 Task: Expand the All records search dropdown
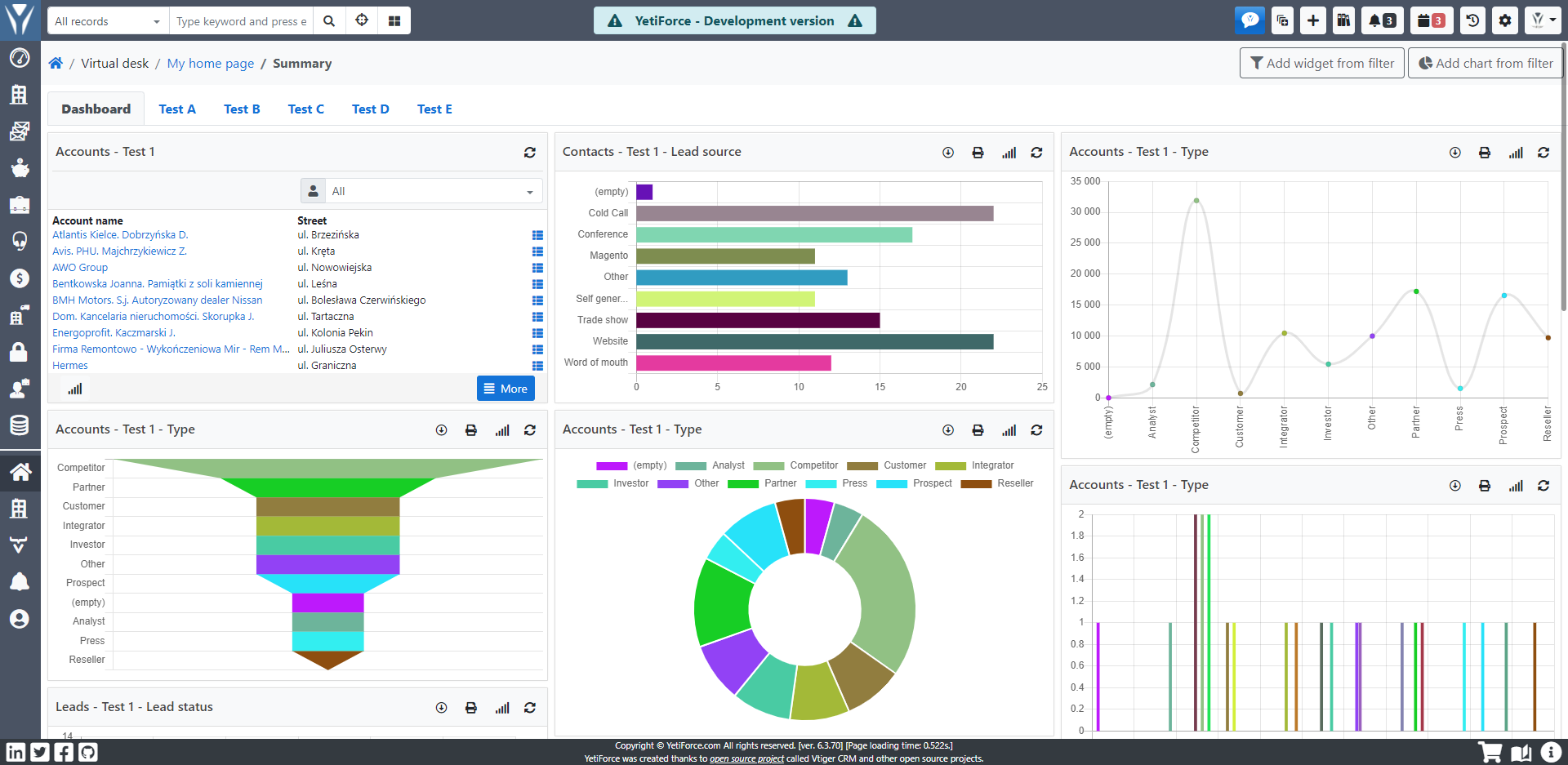(x=108, y=21)
